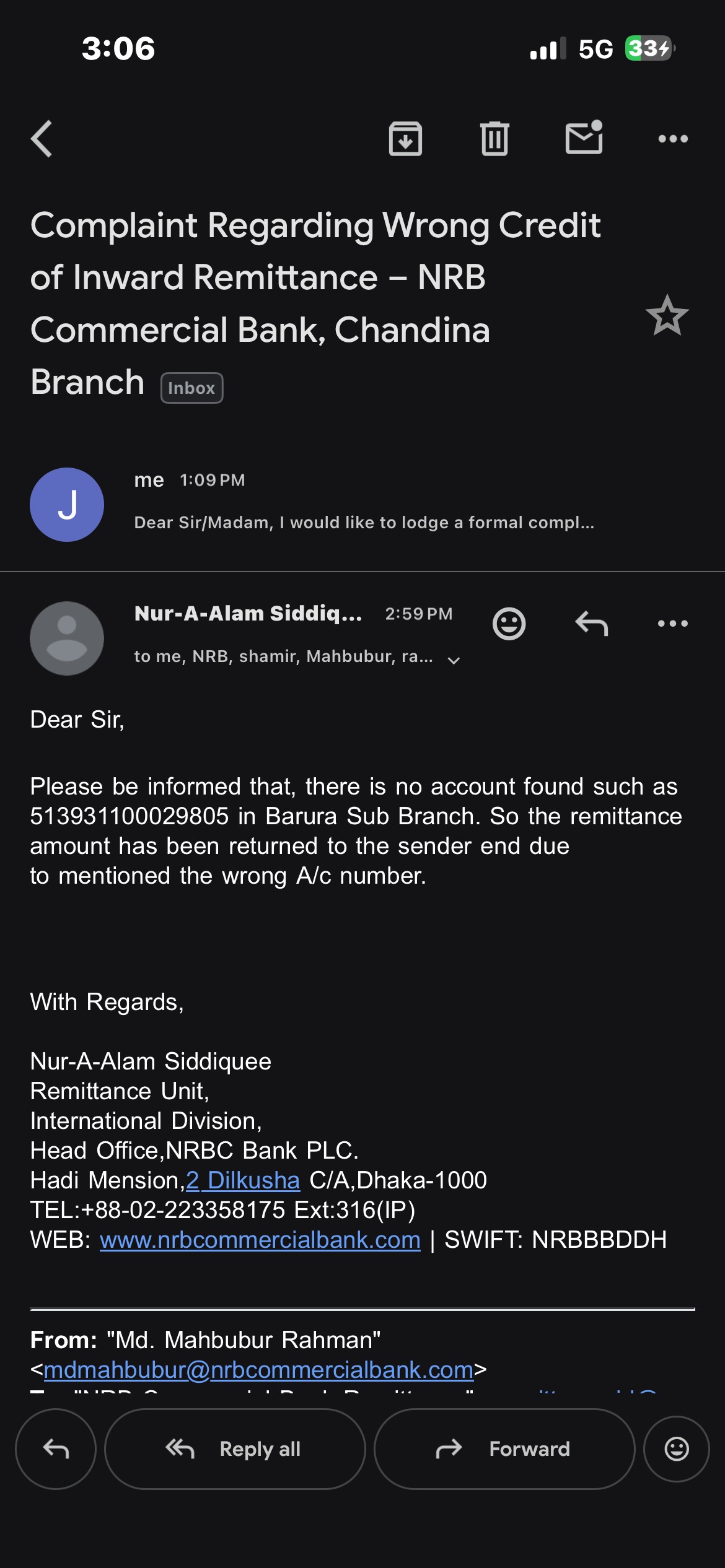Archive this email conversation
725x1568 pixels.
(x=405, y=139)
